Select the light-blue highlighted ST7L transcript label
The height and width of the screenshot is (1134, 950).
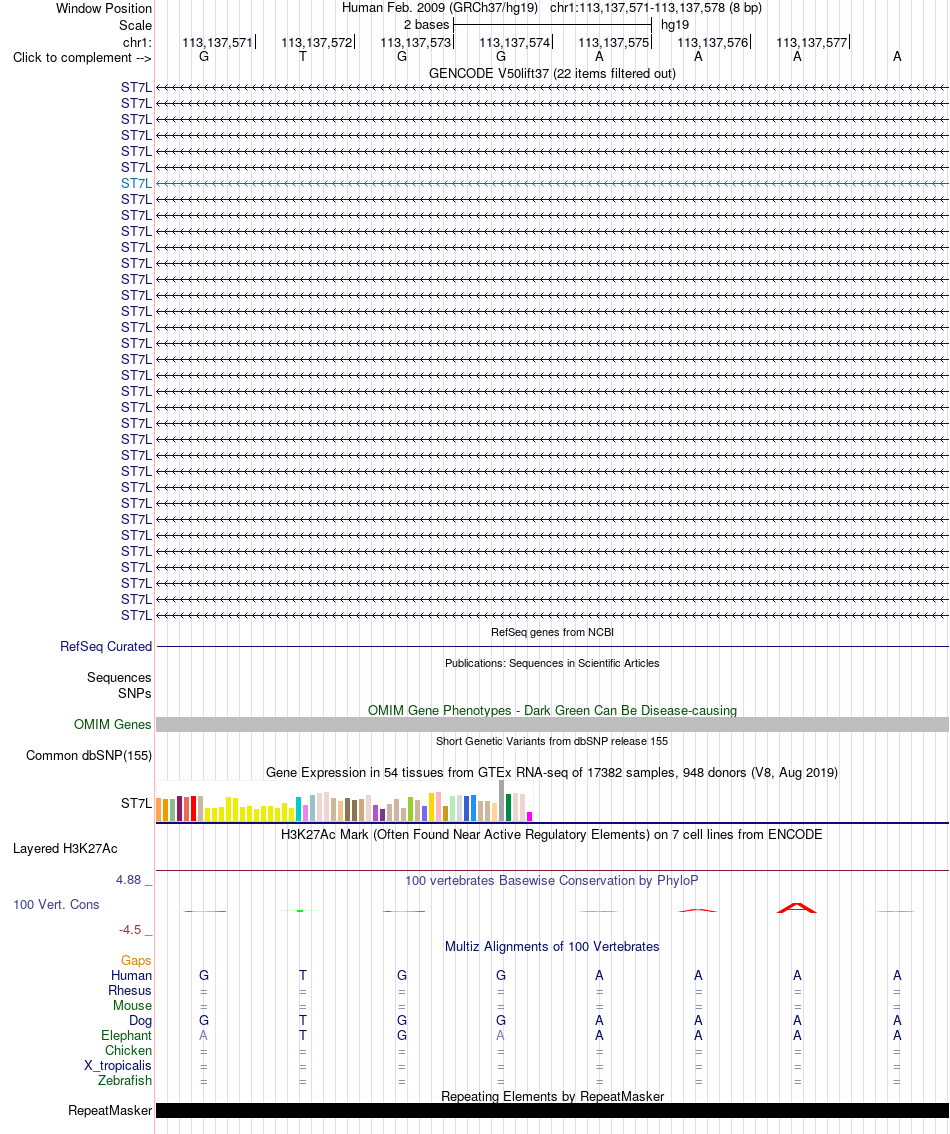[x=136, y=184]
